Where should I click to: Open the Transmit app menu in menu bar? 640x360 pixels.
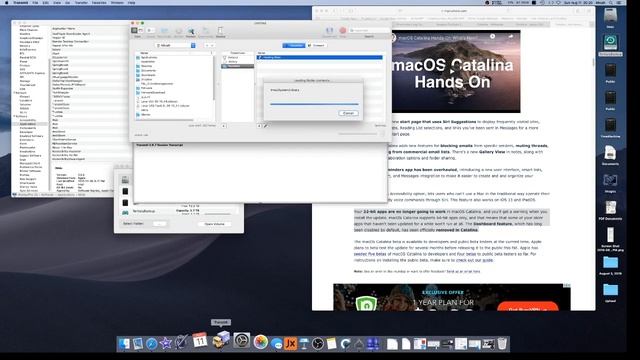pyautogui.click(x=20, y=2)
